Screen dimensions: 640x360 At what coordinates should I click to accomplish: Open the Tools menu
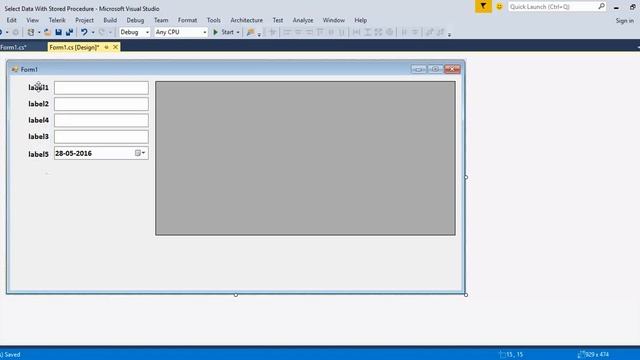213,20
